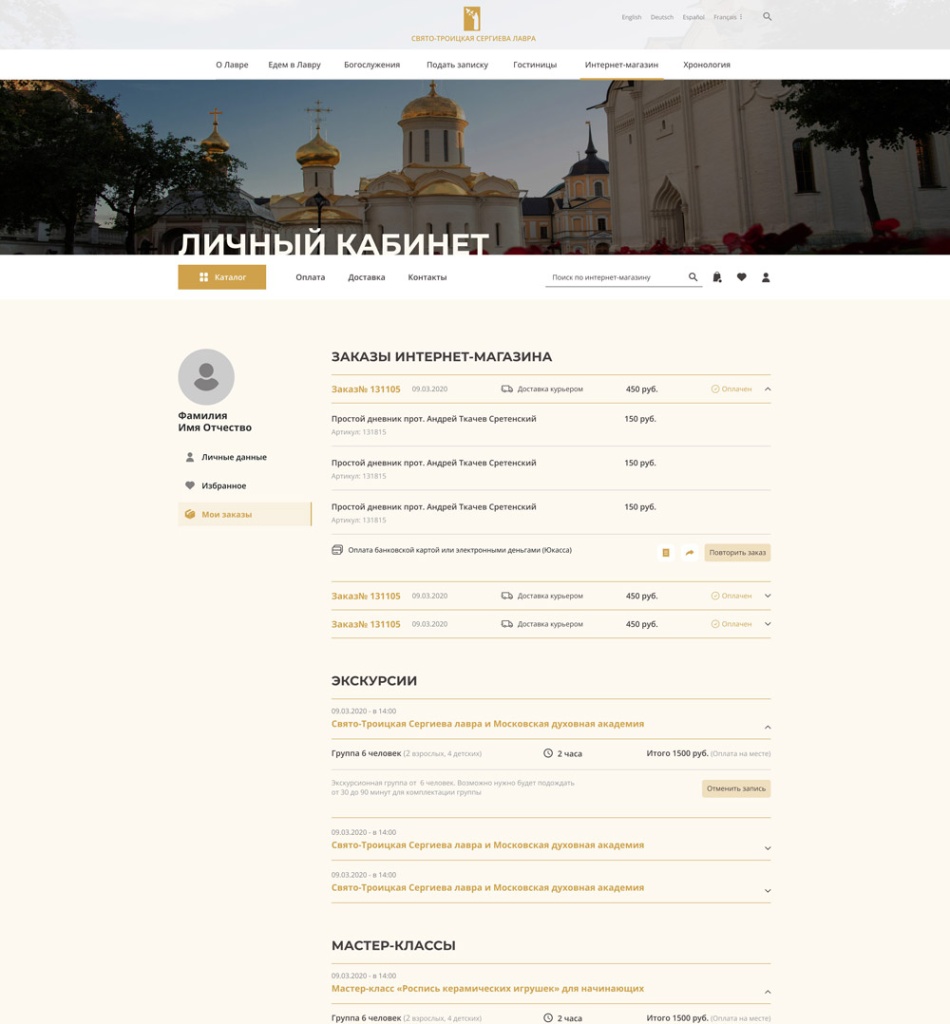Click Оплата банковской картой (Юкасса) text
The width and height of the screenshot is (950, 1024).
(460, 550)
